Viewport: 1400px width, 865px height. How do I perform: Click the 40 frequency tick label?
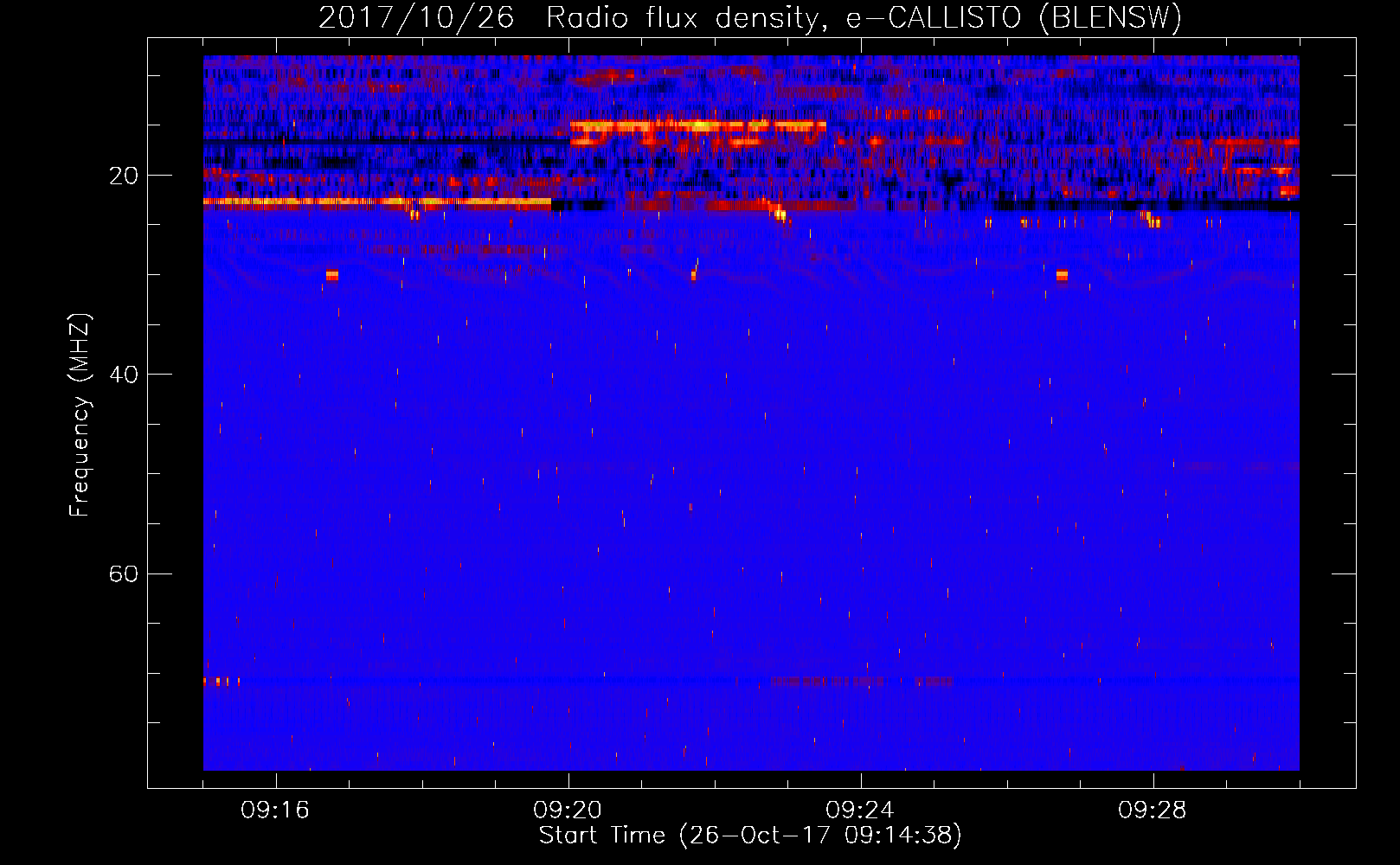[x=123, y=375]
